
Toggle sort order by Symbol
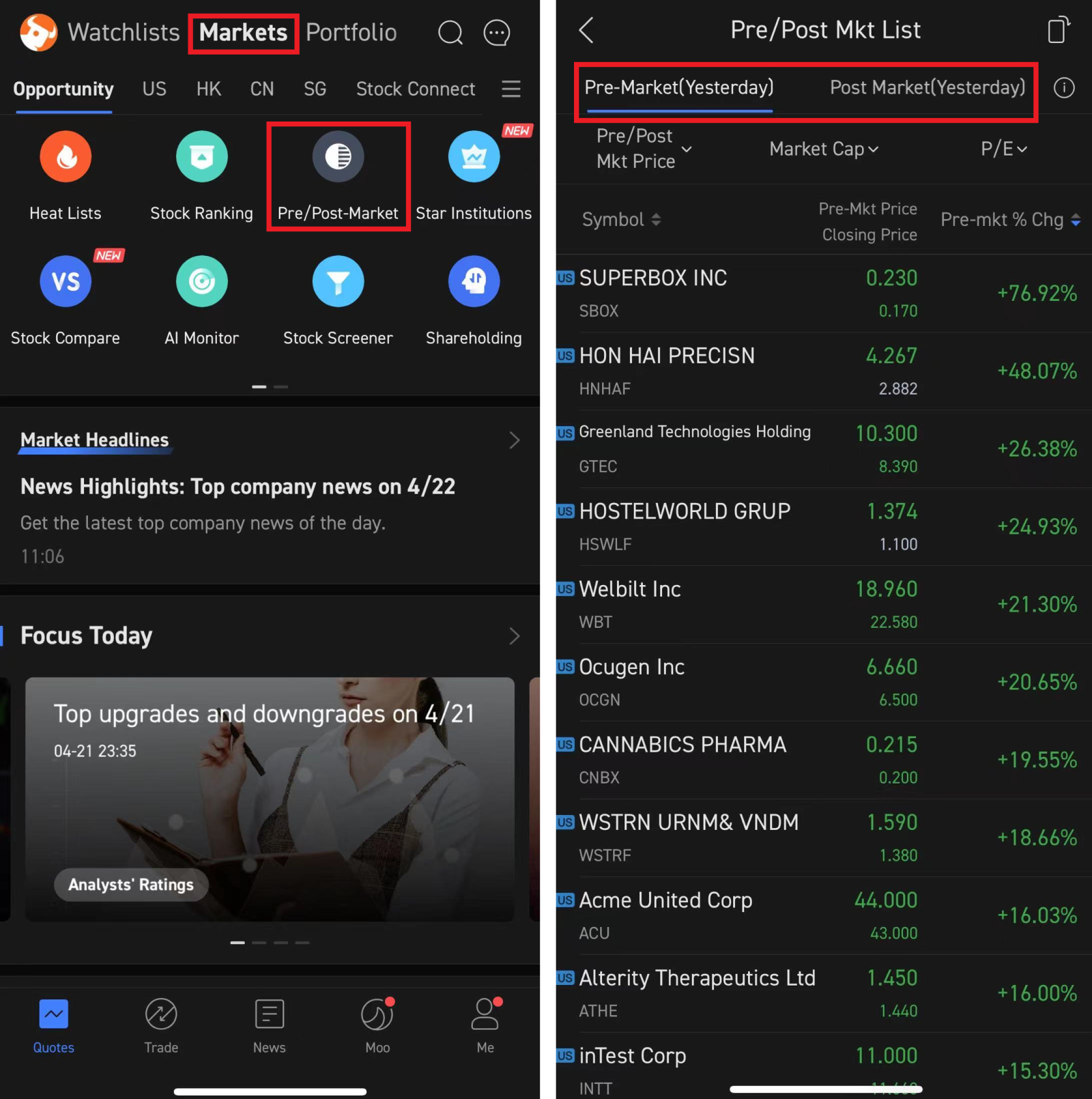620,220
